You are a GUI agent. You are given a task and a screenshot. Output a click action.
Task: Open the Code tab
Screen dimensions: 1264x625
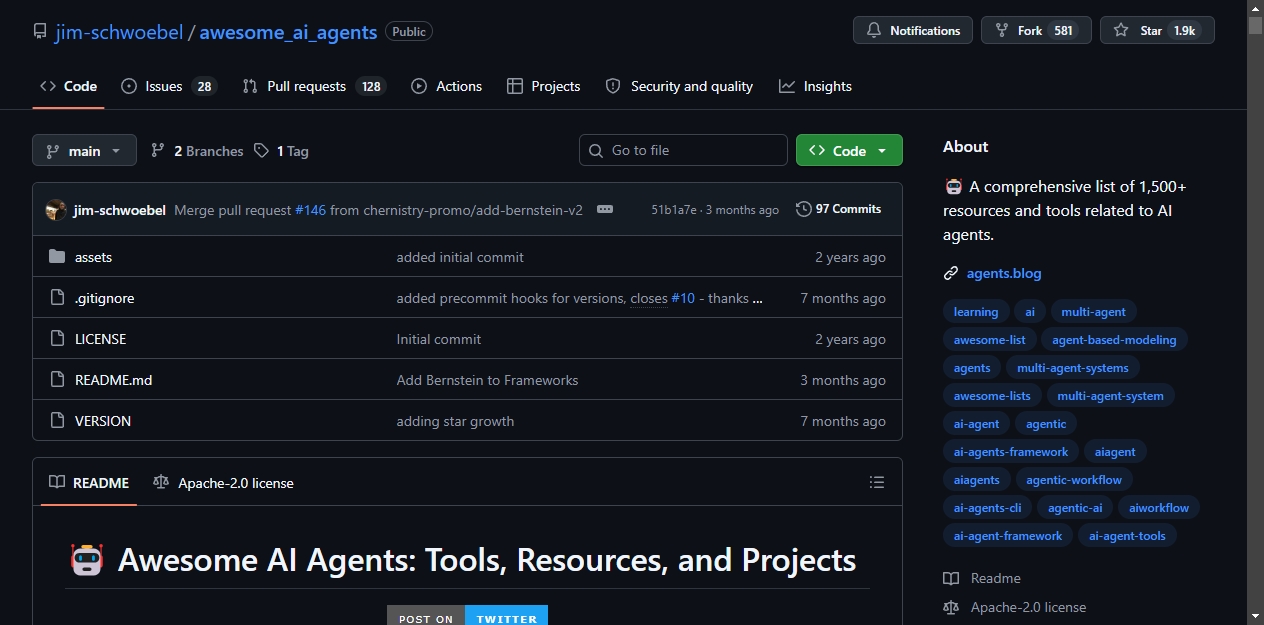[68, 86]
